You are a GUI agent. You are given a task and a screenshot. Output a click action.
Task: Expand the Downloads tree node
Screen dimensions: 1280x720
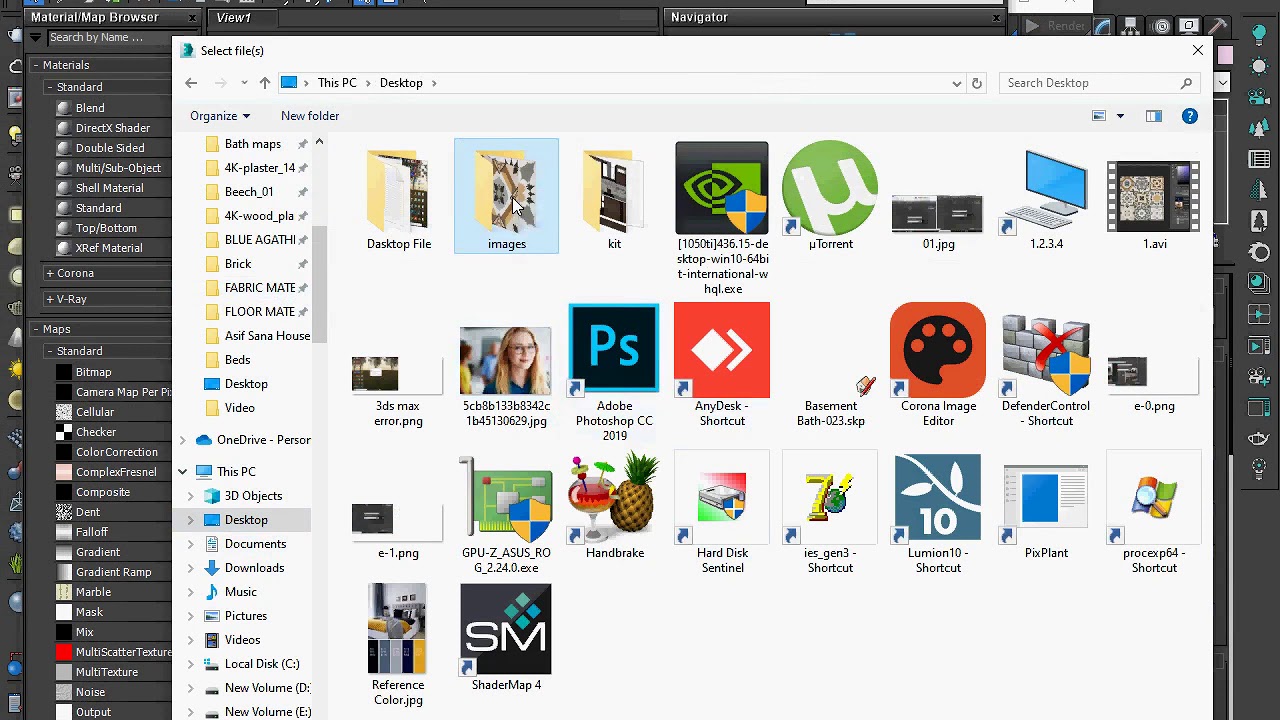click(191, 568)
